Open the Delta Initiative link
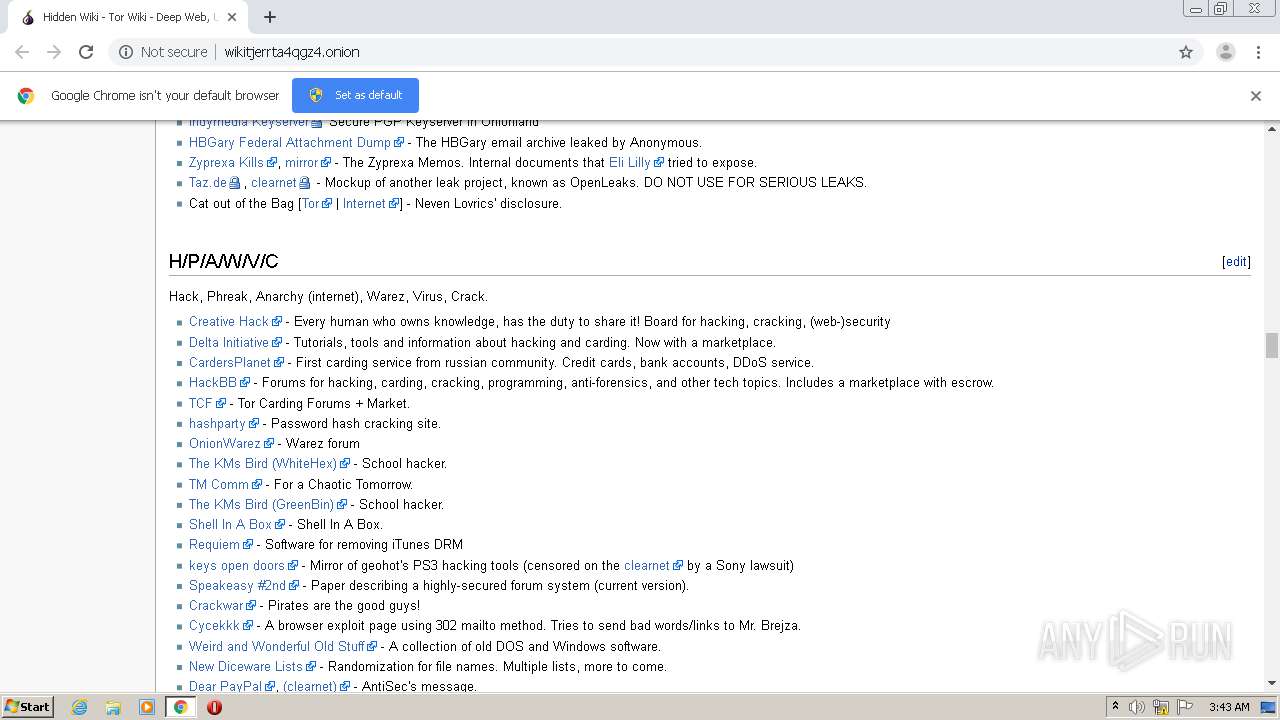 pos(229,342)
